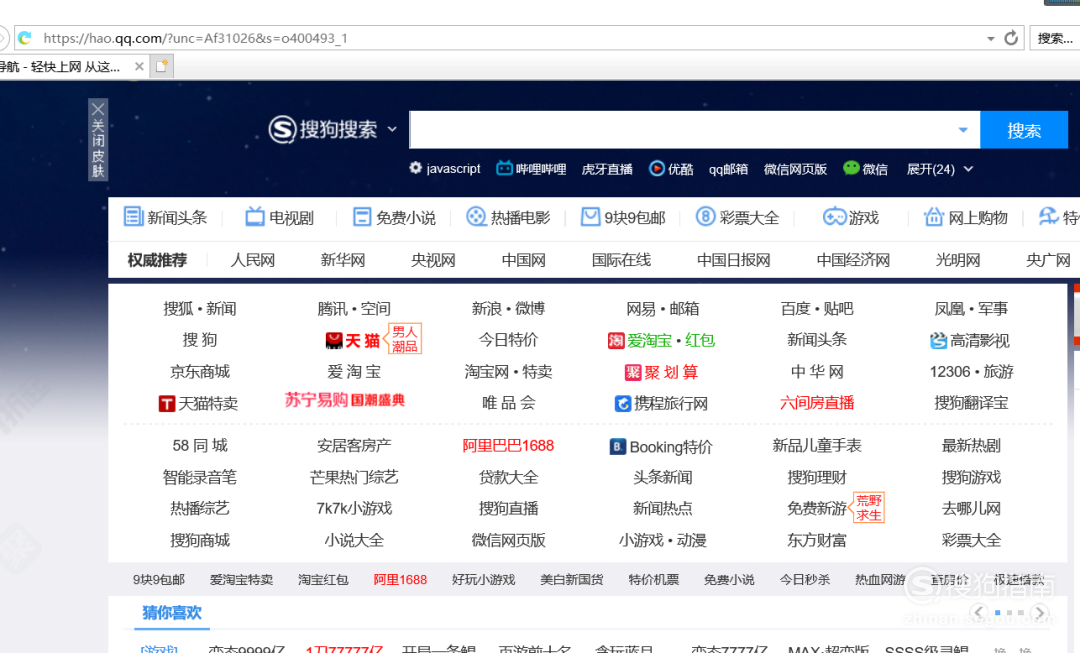This screenshot has width=1080, height=653.
Task: Click the Booking特价 blue B icon
Action: pyautogui.click(x=618, y=447)
